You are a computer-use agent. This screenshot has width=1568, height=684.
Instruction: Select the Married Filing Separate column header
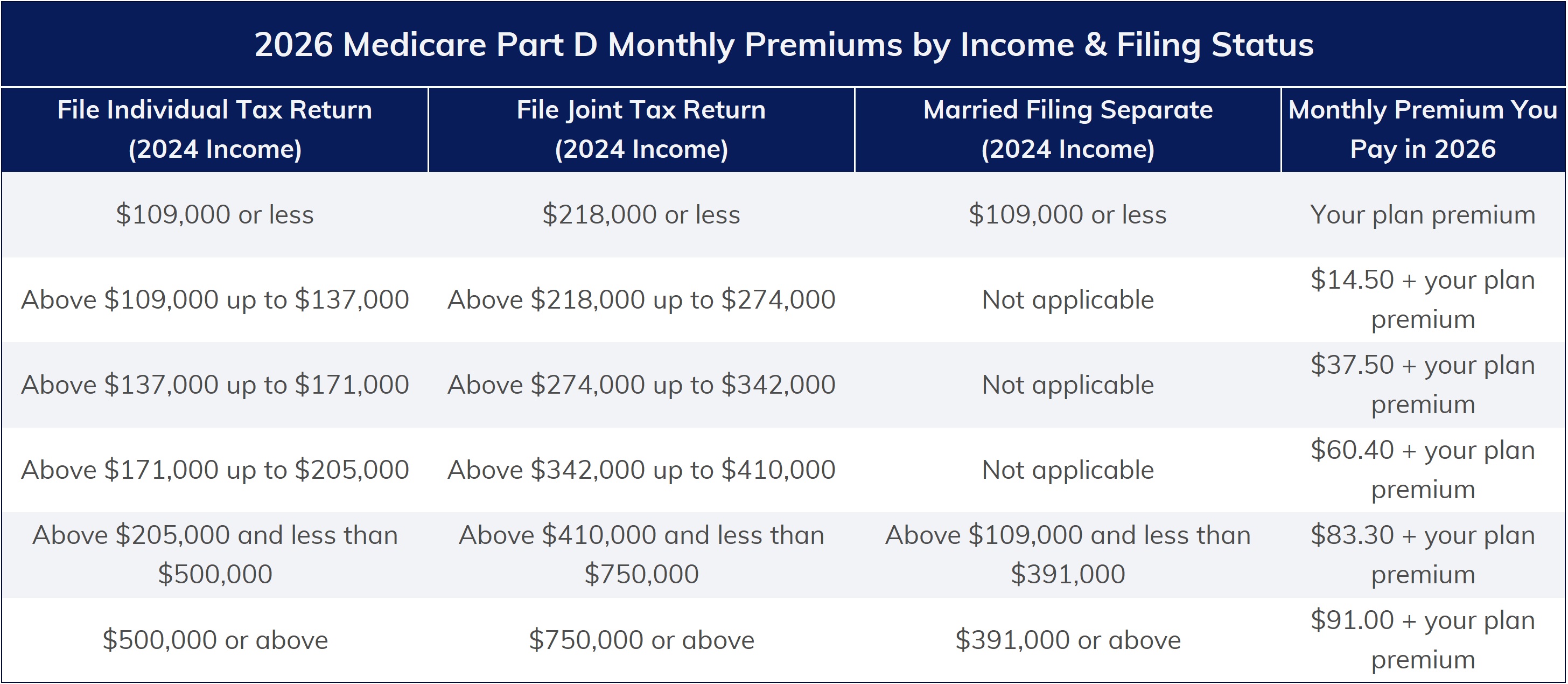(x=1068, y=129)
